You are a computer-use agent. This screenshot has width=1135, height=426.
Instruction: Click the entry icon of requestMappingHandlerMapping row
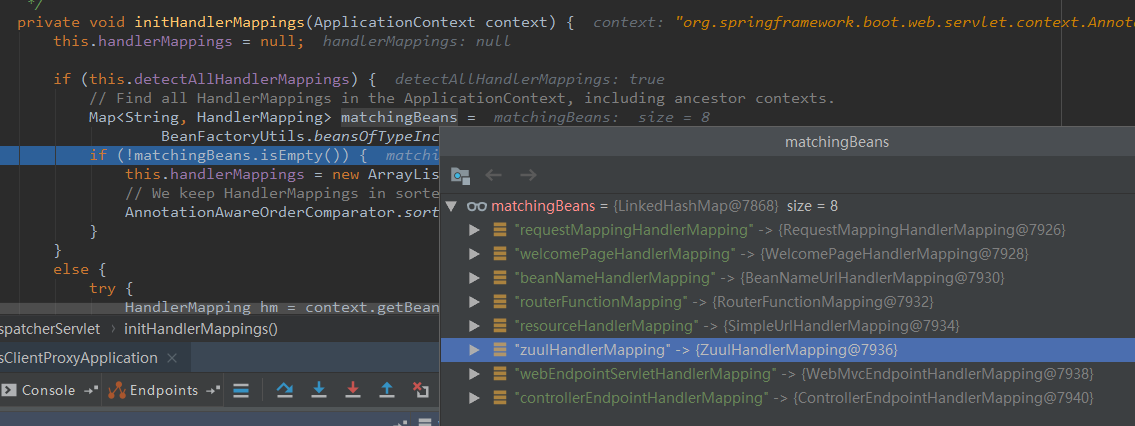499,230
